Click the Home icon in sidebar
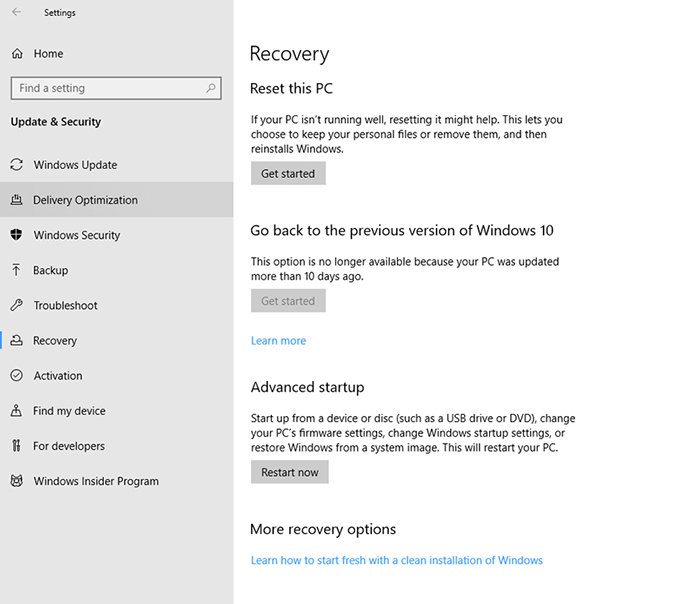 coord(17,54)
